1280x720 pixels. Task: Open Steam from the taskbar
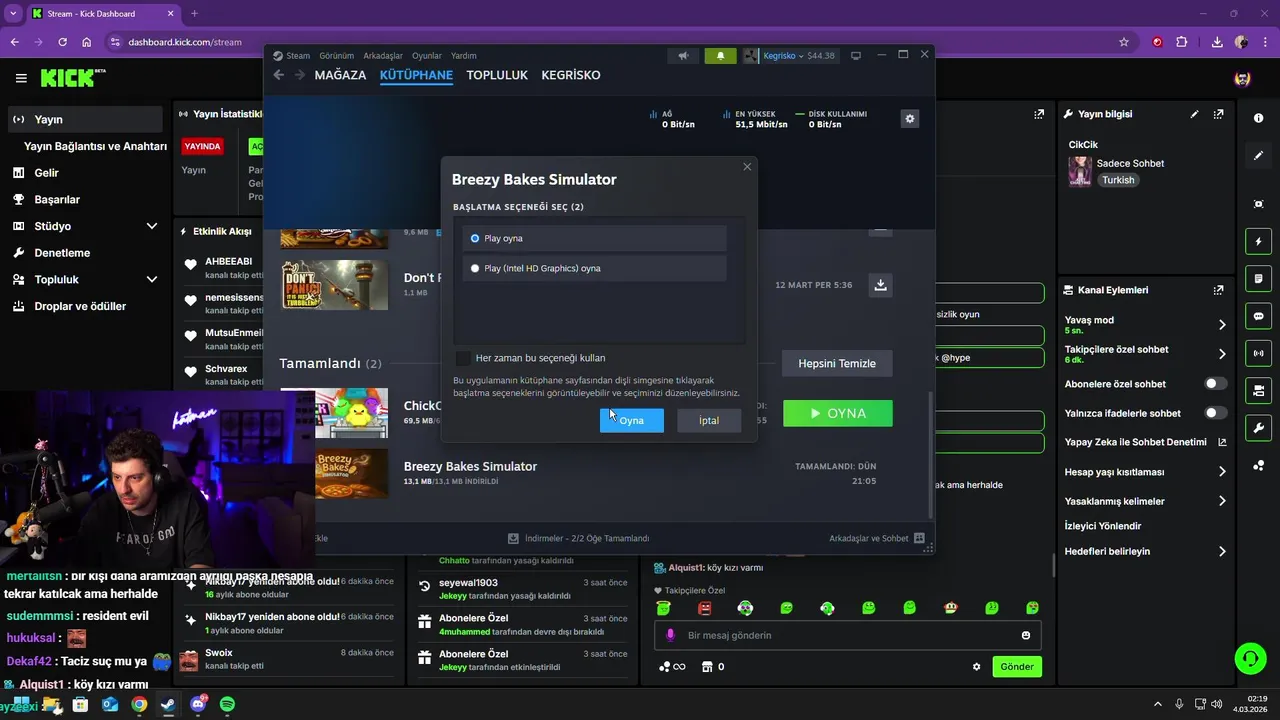pos(168,704)
